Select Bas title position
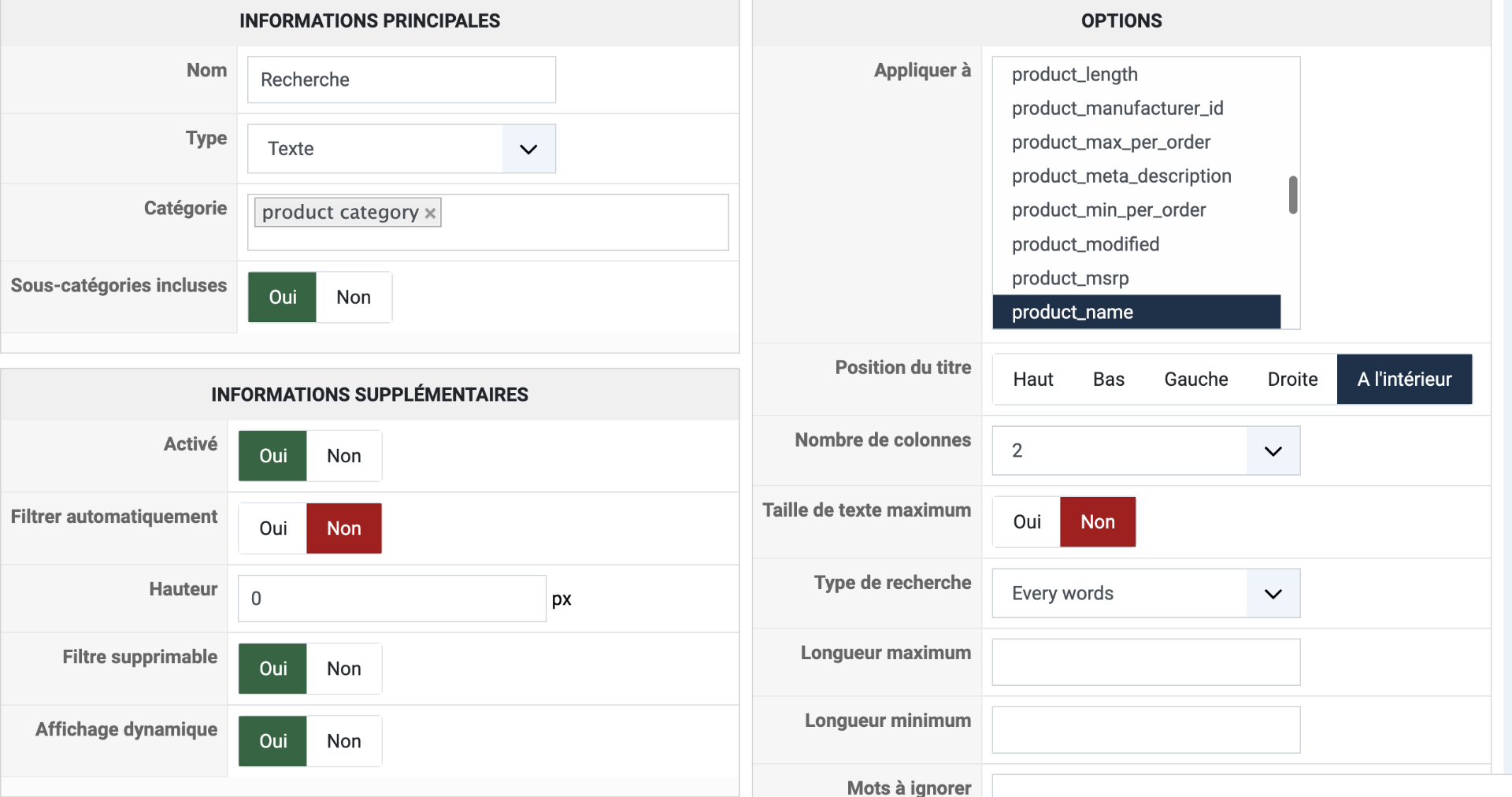The width and height of the screenshot is (1512, 797). [1108, 380]
